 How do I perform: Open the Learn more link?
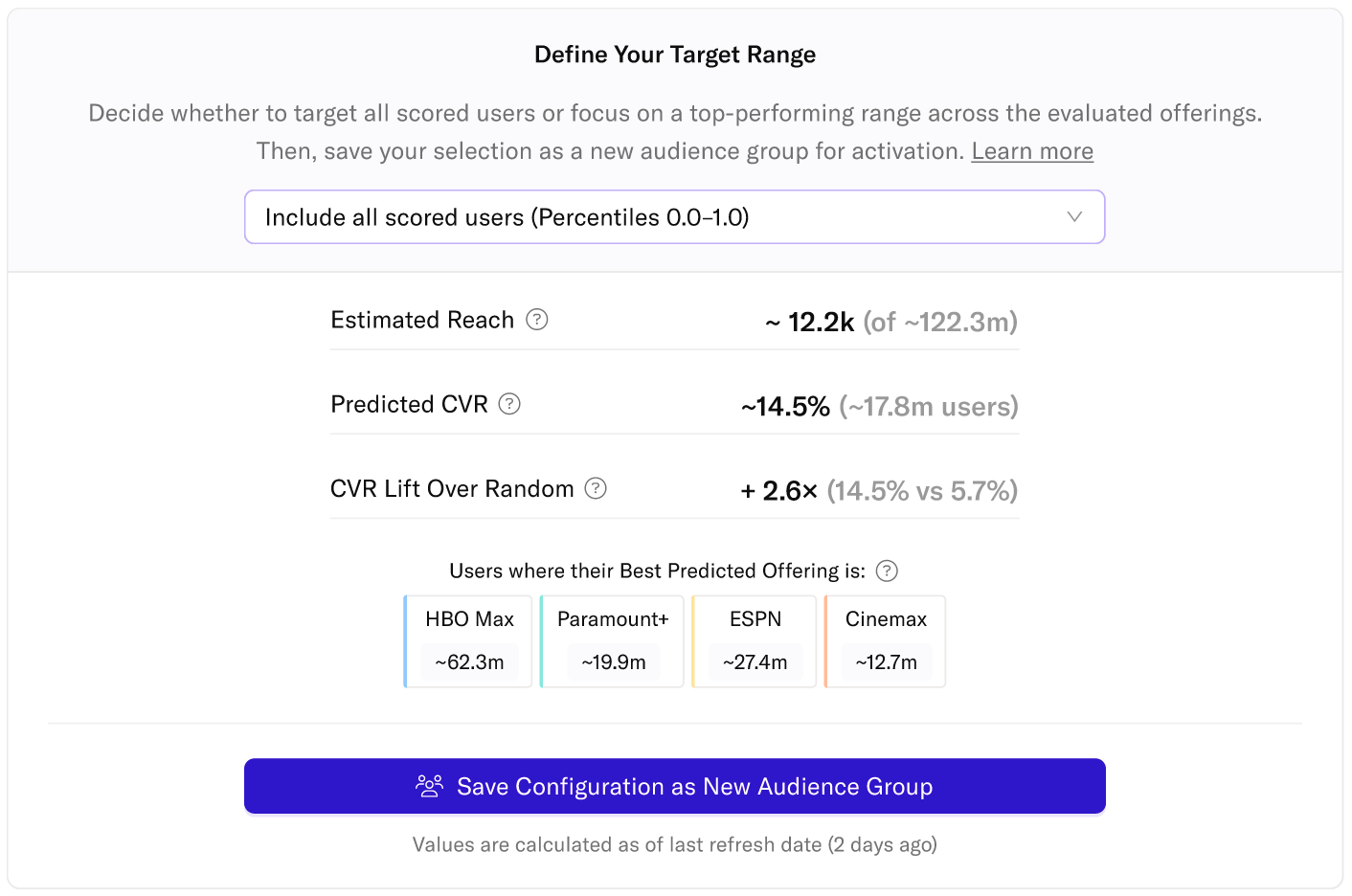click(1032, 151)
